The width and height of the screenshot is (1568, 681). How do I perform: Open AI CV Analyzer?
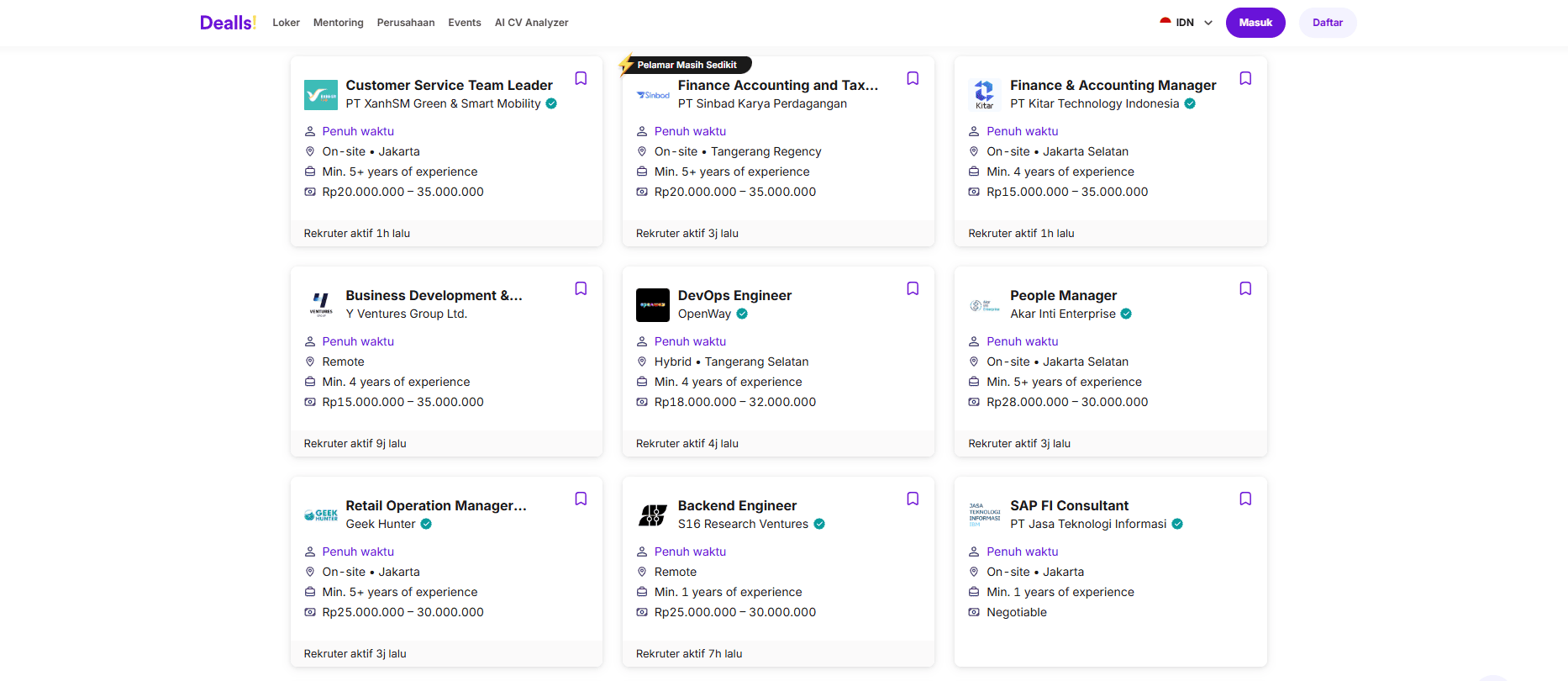pos(532,23)
